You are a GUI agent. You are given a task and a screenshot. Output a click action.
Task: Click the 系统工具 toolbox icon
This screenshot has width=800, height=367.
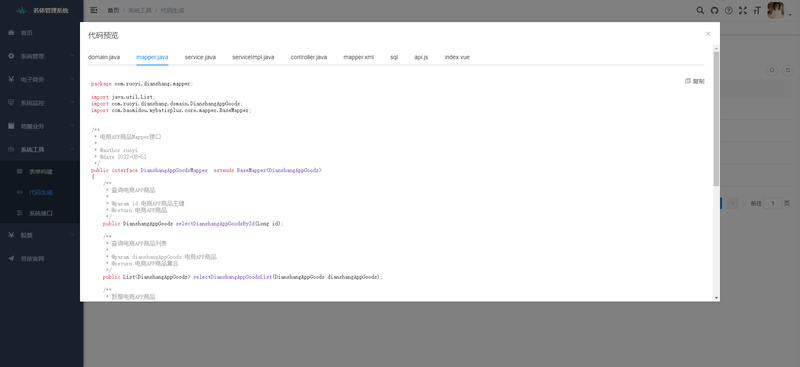tap(11, 150)
